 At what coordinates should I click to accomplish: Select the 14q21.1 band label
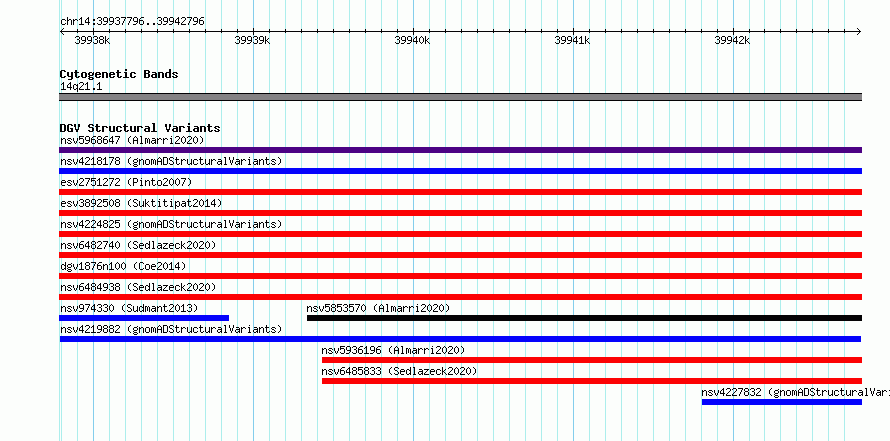[81, 87]
